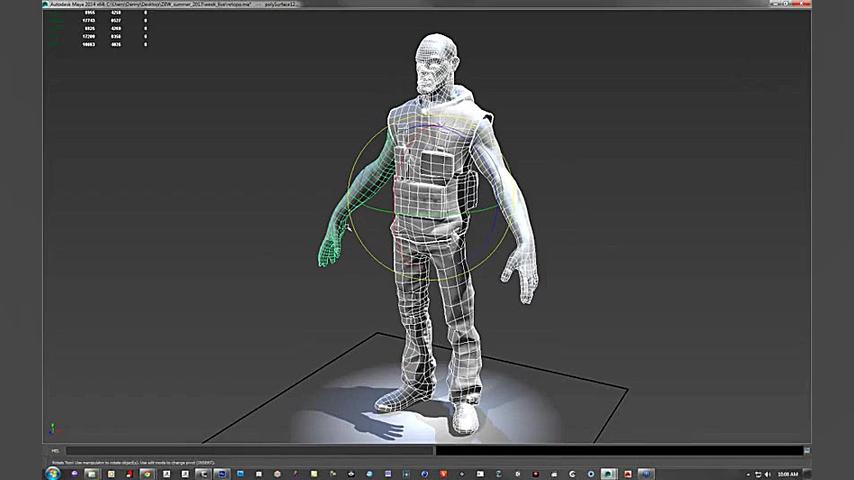Click the MEL command line input field

tap(250, 451)
